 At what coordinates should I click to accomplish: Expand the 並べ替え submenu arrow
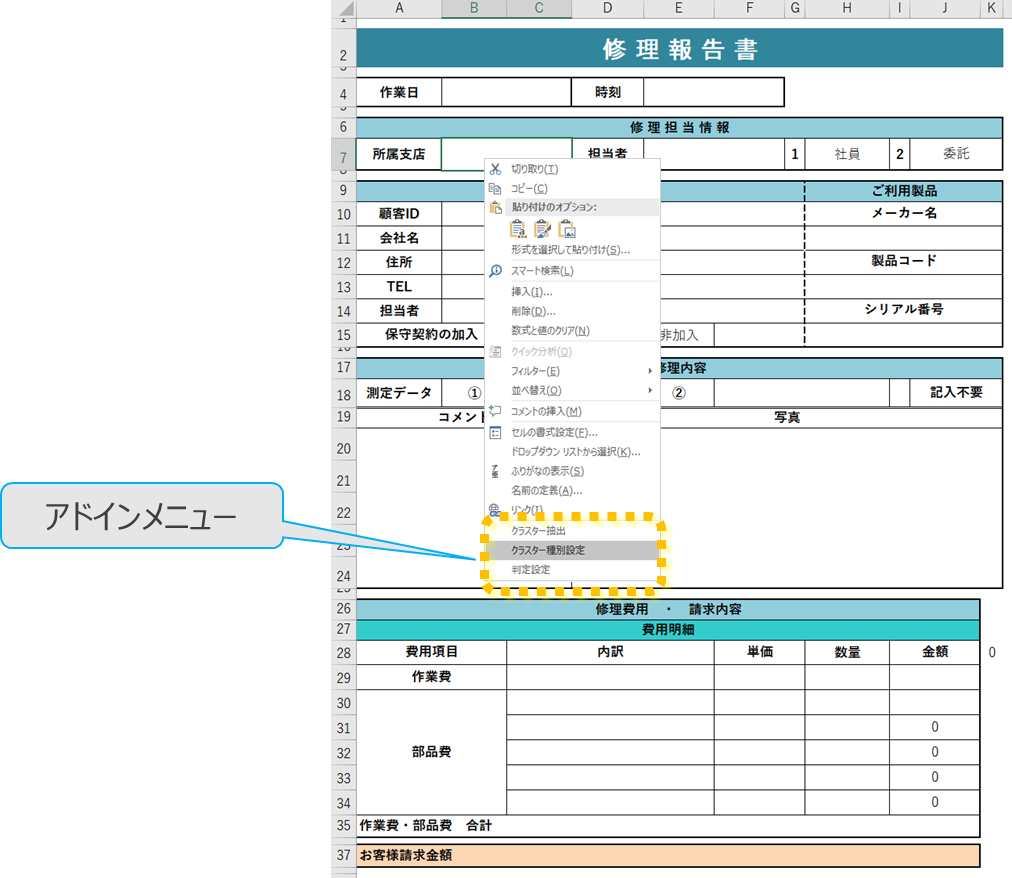coord(650,390)
